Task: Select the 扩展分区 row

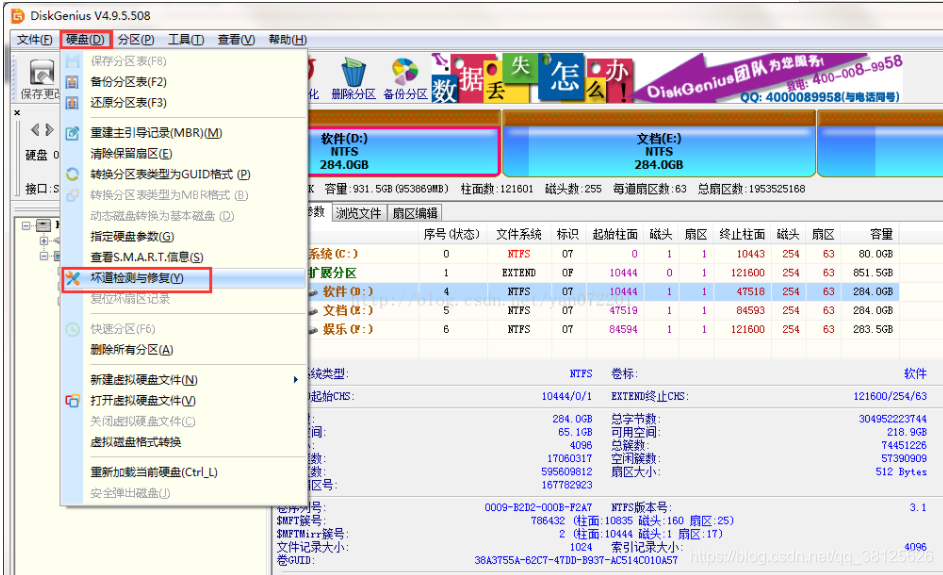Action: (x=603, y=272)
